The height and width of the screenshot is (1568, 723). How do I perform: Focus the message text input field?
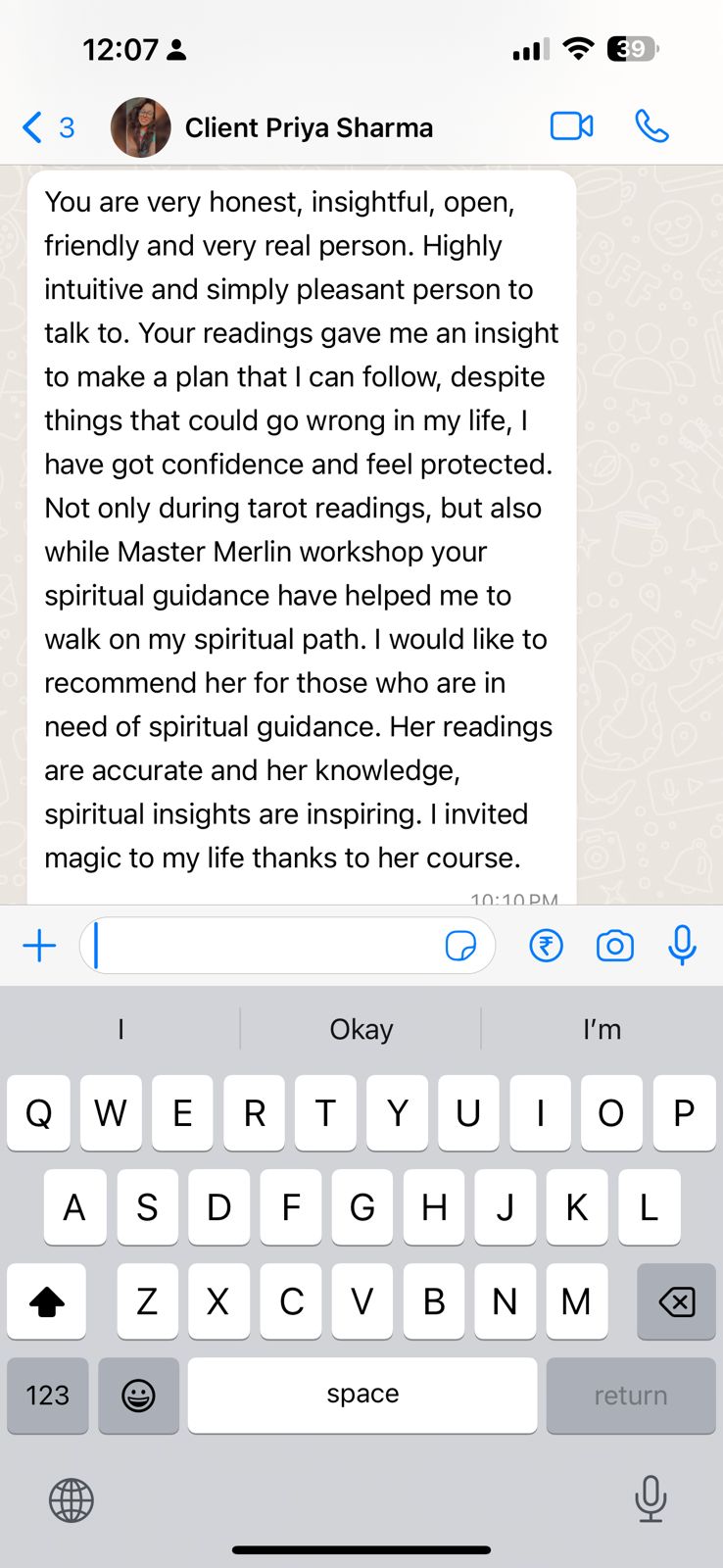click(287, 946)
